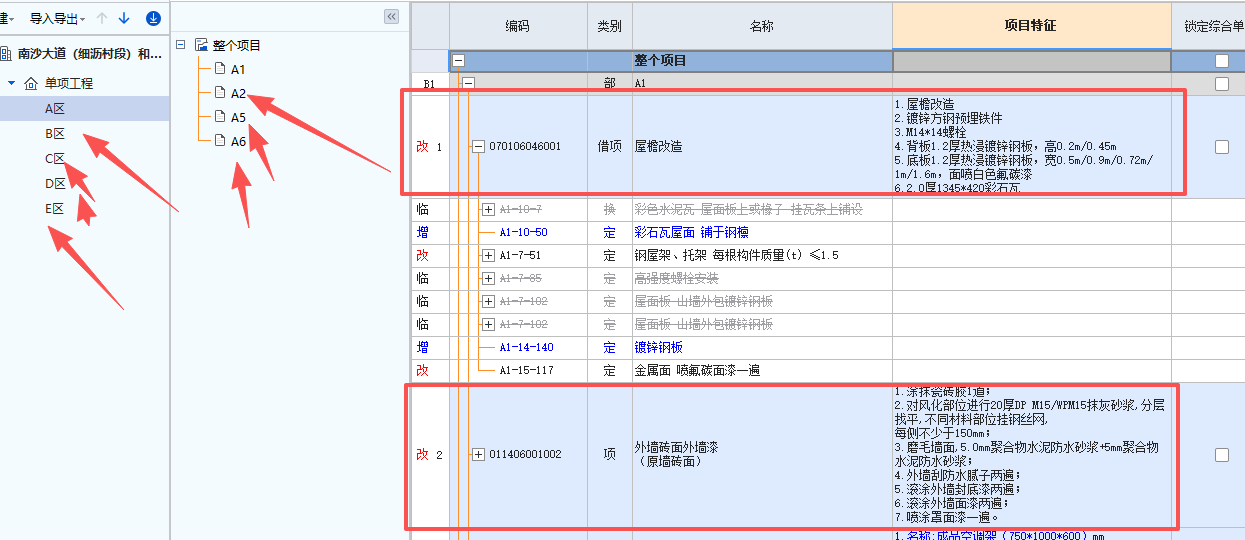Screen dimensions: 1245x540
Task: Click blue code A1-14-140
Action: (x=526, y=347)
